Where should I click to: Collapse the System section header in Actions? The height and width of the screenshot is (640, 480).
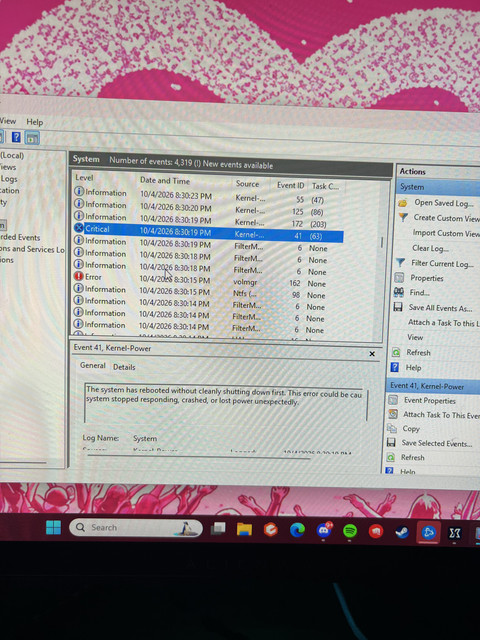pos(438,187)
